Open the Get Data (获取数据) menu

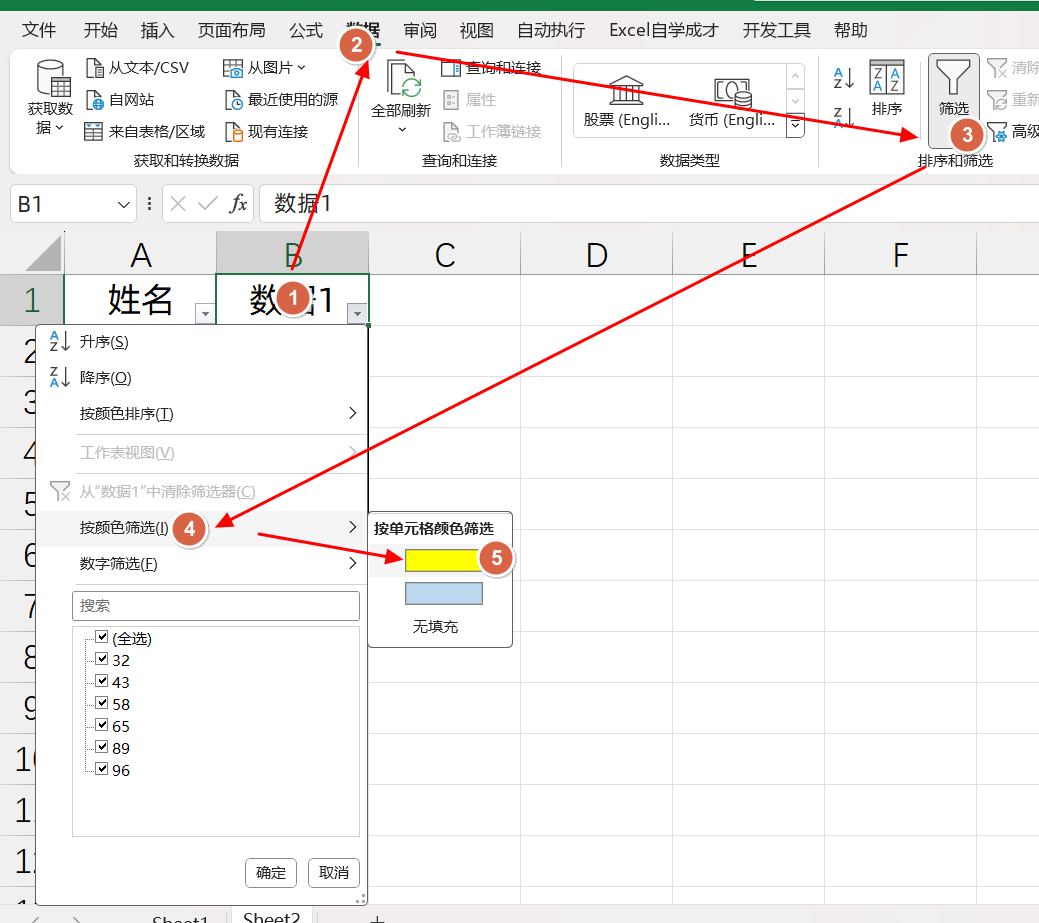pos(50,97)
